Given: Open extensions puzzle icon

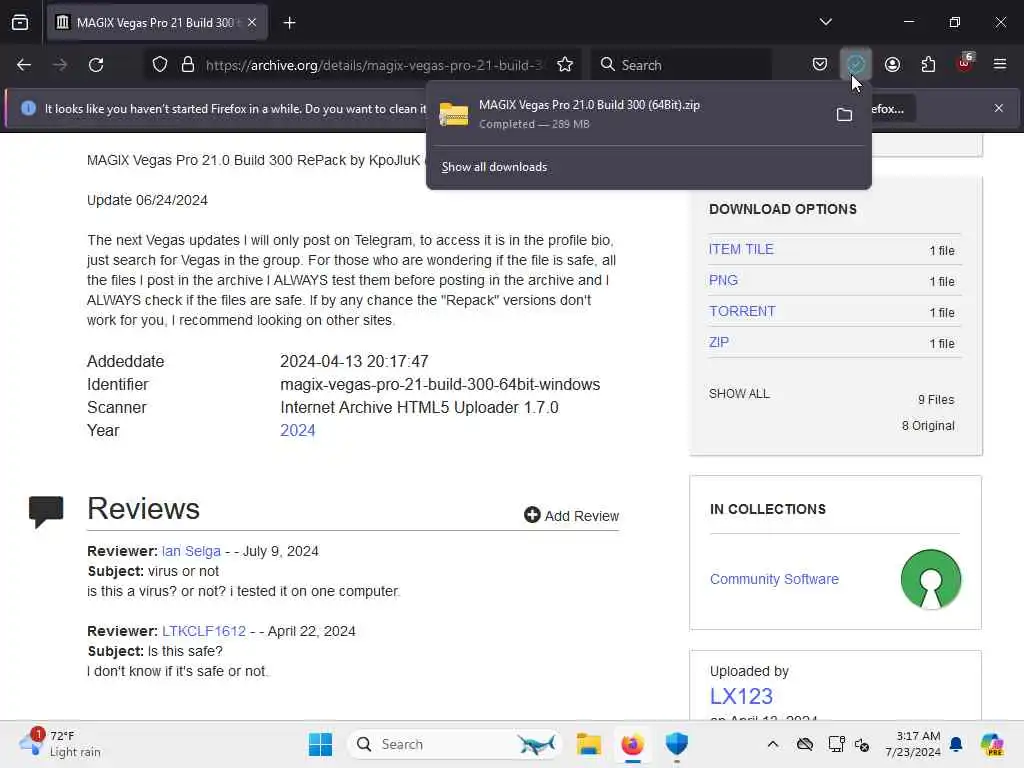Looking at the screenshot, I should click(x=928, y=65).
